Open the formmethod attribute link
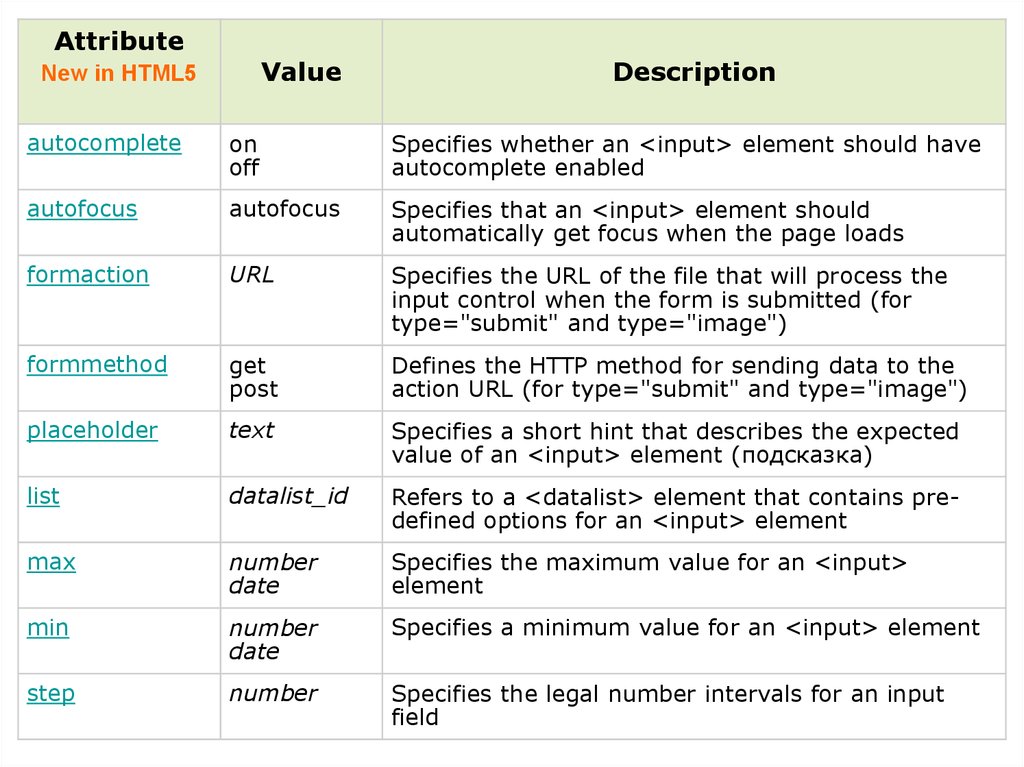 (x=97, y=365)
